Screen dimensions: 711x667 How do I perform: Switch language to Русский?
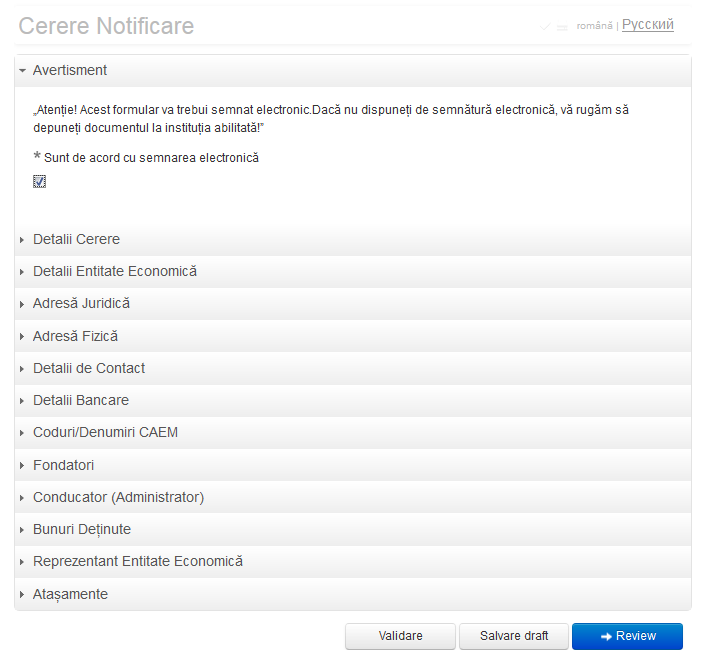[x=647, y=25]
